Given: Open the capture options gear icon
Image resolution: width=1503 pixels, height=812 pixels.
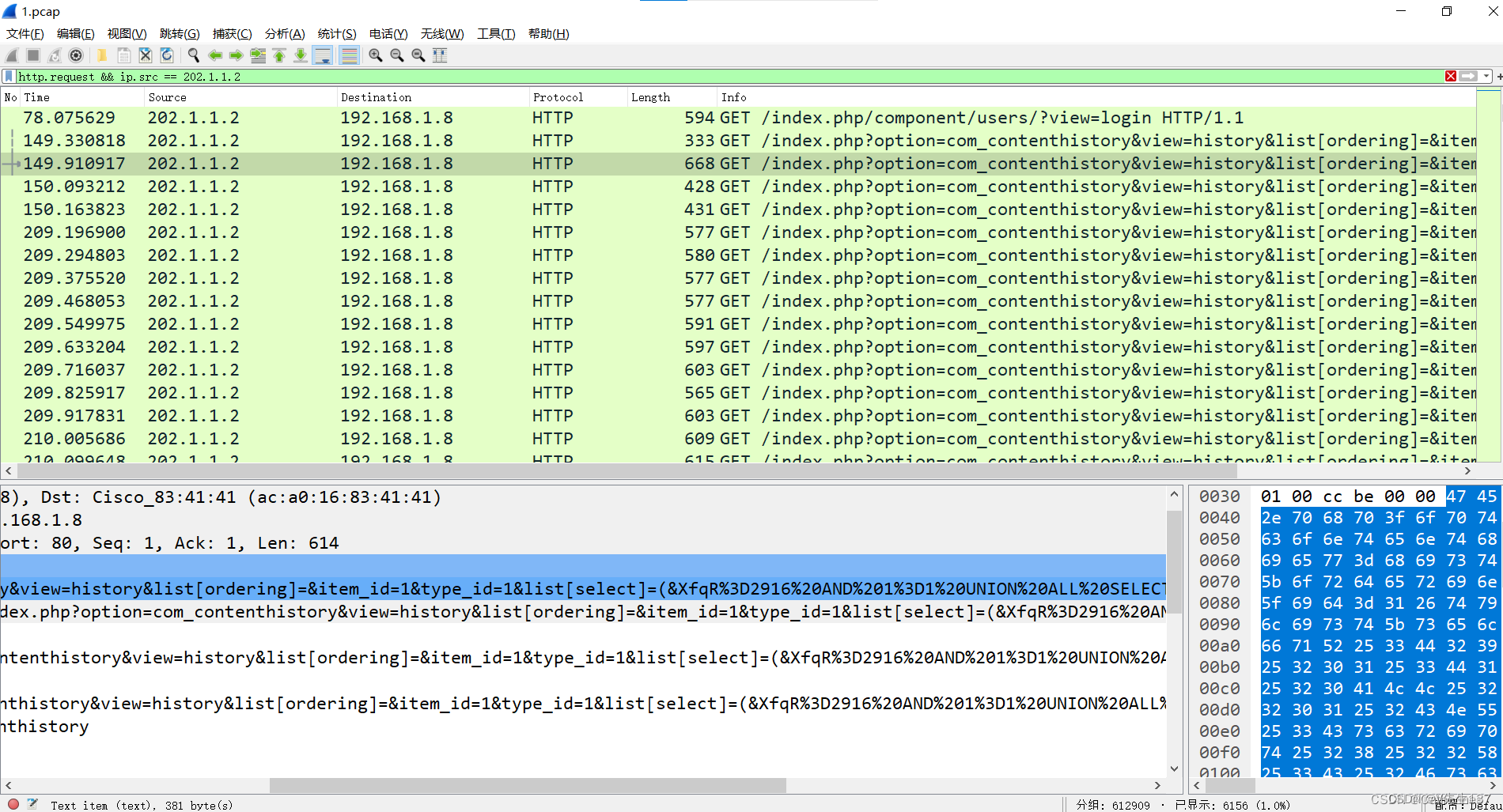Looking at the screenshot, I should tap(76, 55).
